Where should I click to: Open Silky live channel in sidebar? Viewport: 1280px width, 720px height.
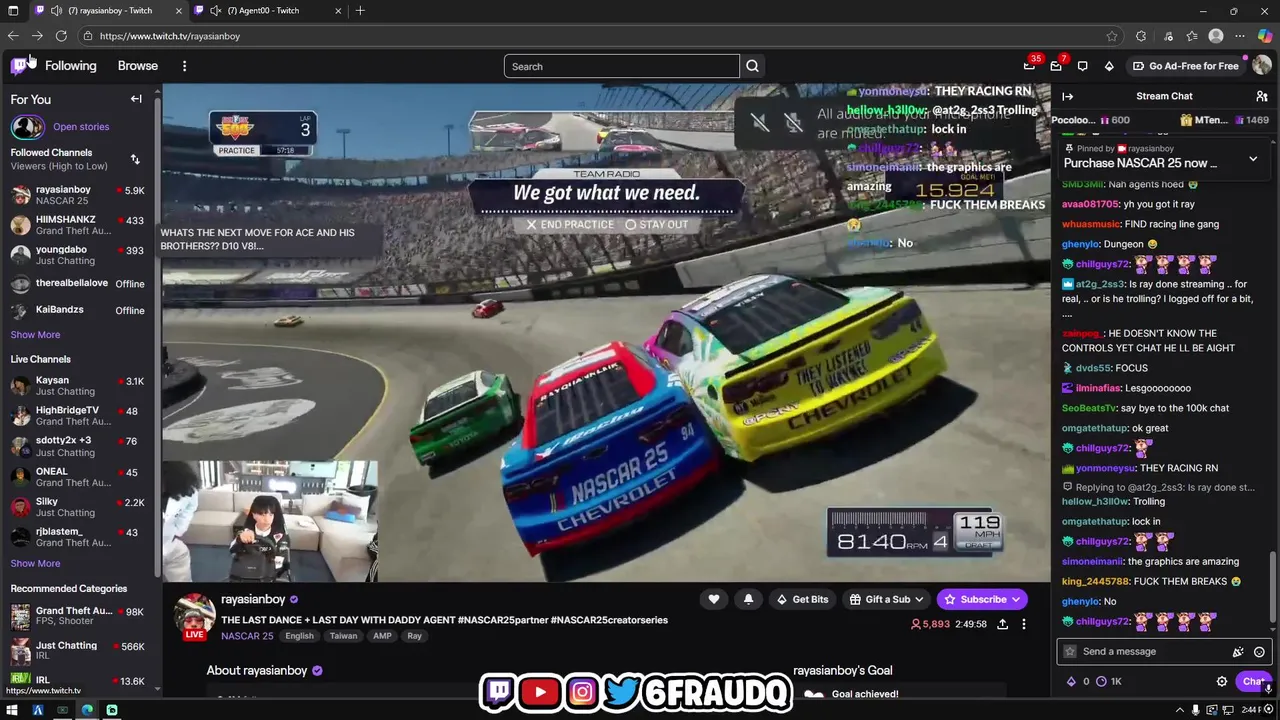78,507
